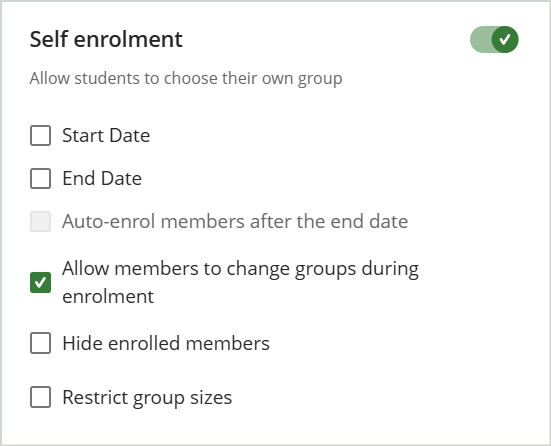The image size is (551, 446).
Task: Click the Hide enrolled members label text
Action: 166,343
